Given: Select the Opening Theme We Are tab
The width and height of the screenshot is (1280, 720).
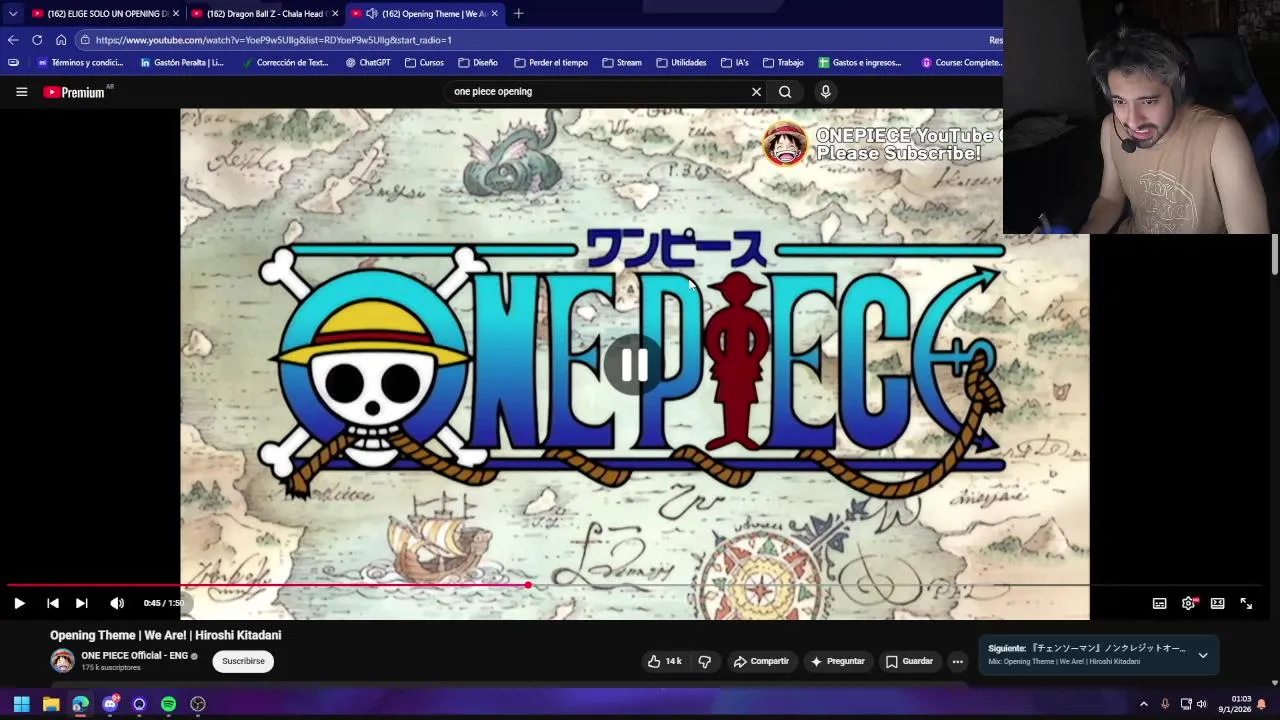Looking at the screenshot, I should click(x=425, y=14).
